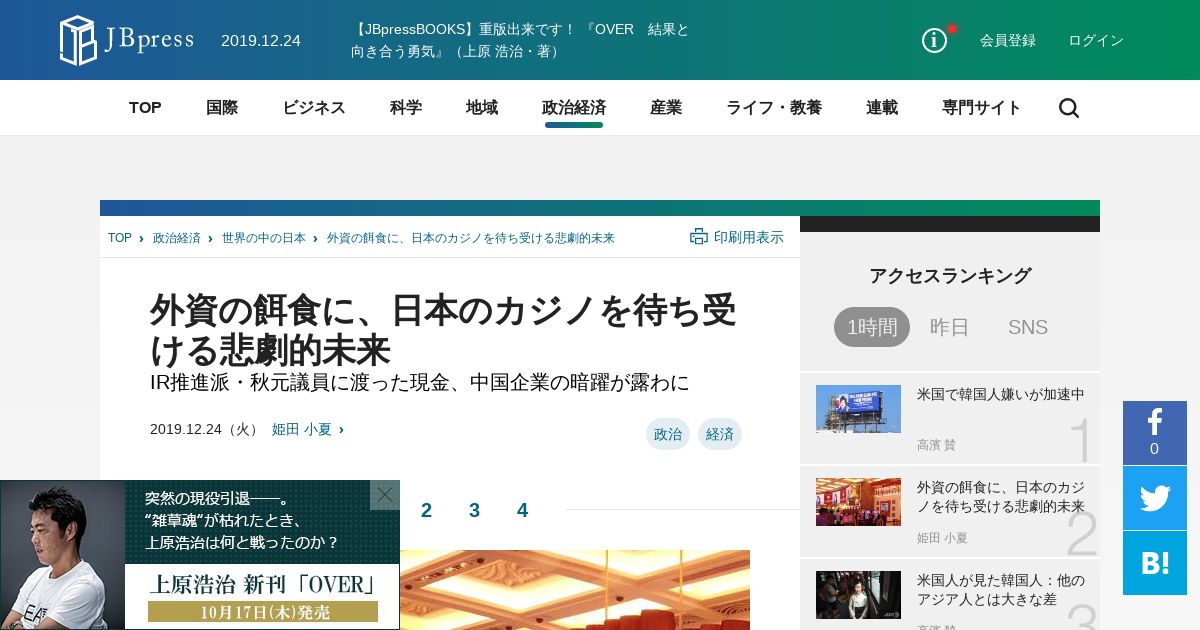This screenshot has height=630, width=1200.
Task: Click the アクセスランキング heading
Action: tap(950, 276)
